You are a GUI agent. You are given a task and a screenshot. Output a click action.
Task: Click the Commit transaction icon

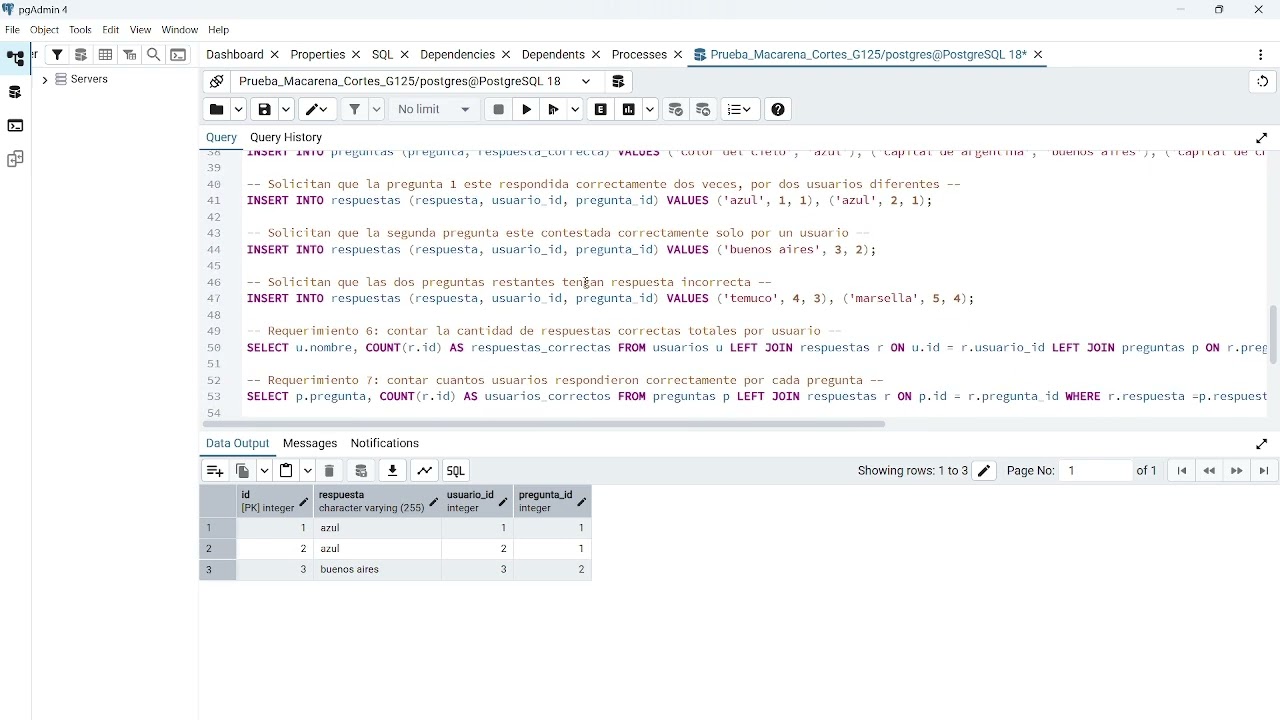pos(677,110)
